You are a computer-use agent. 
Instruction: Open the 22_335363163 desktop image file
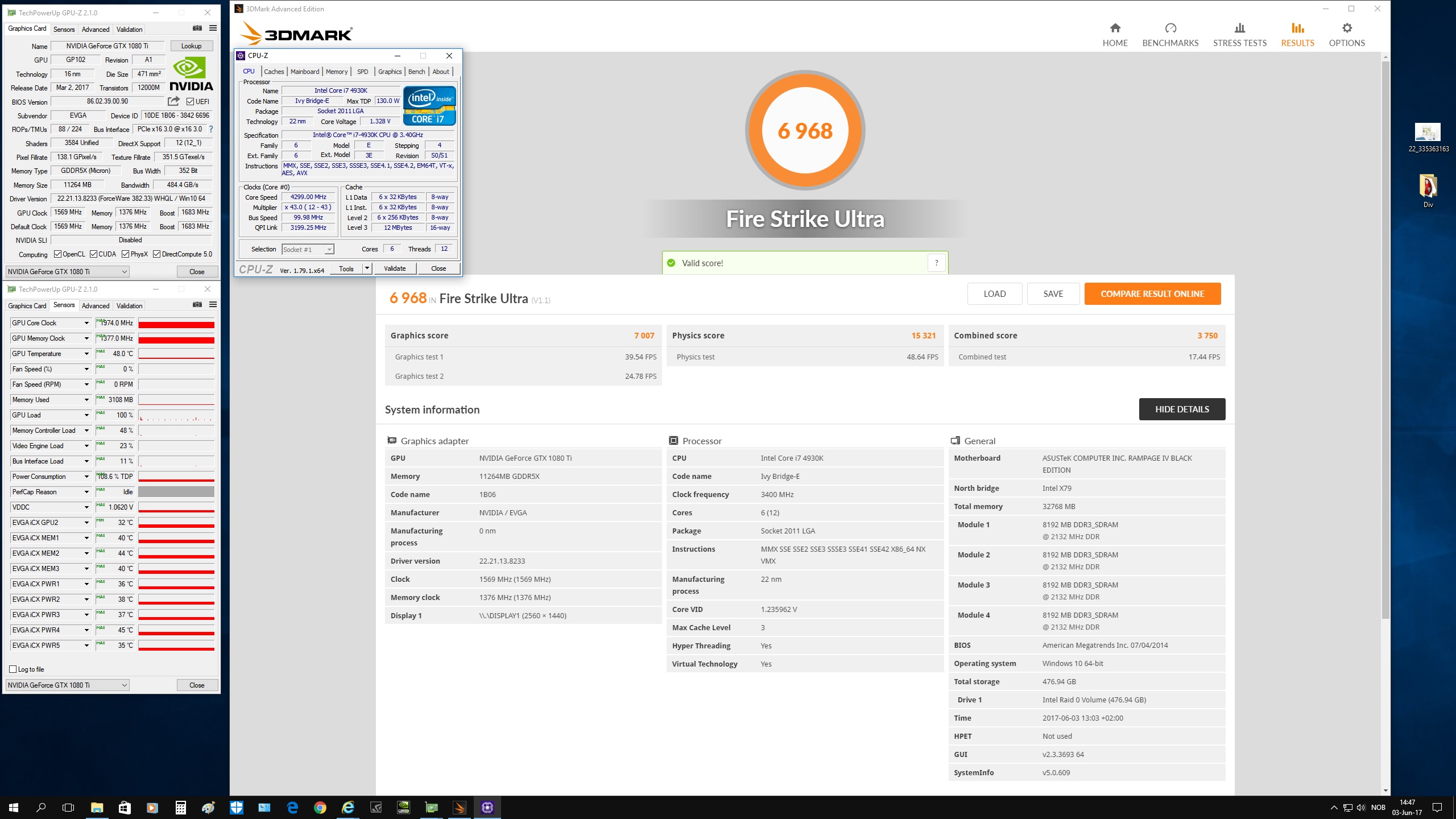[1428, 138]
